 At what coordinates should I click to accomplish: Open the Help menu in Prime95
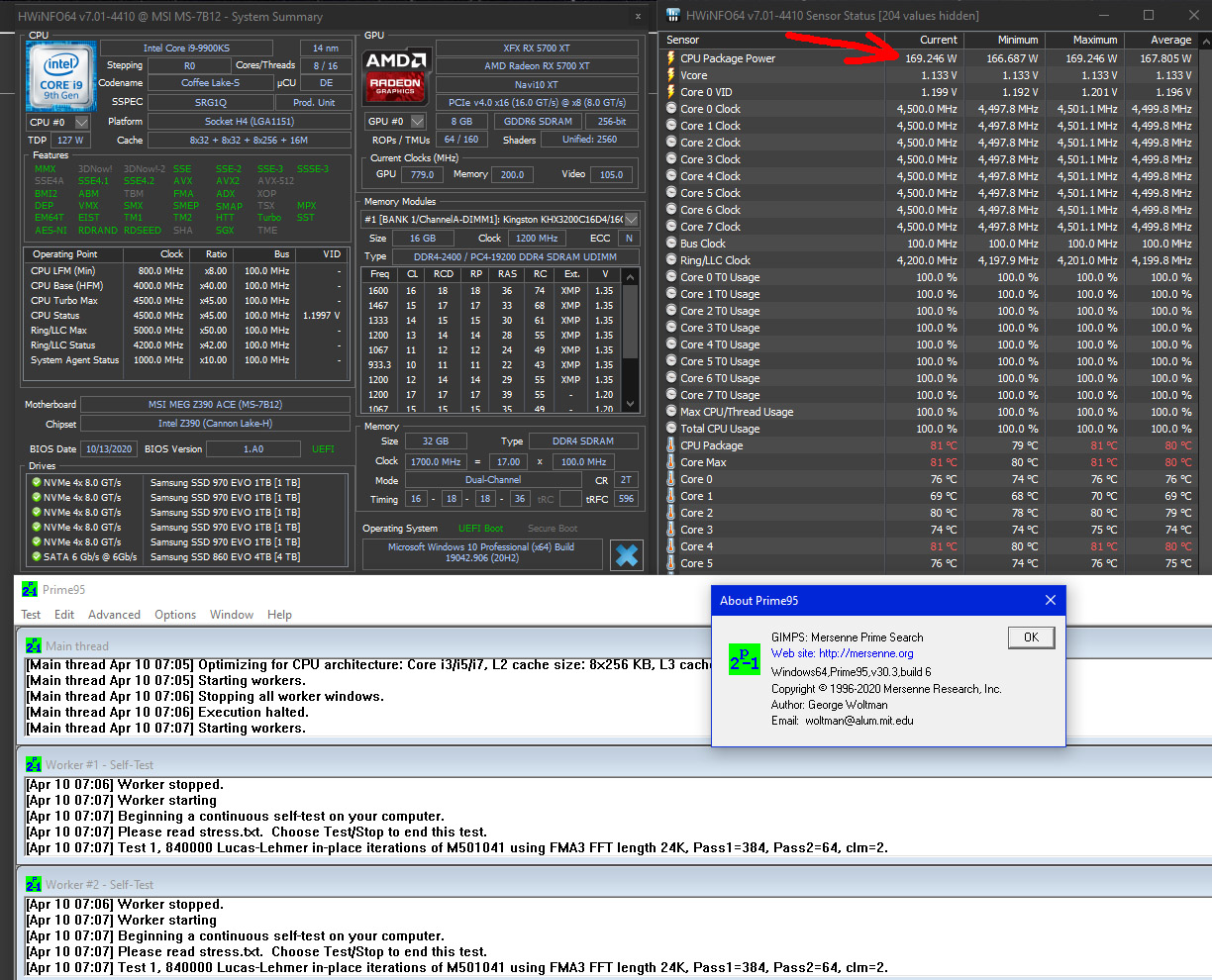280,615
